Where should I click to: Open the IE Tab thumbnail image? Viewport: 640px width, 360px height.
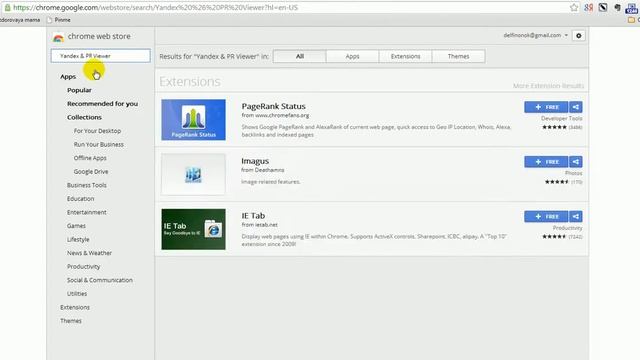tap(193, 229)
